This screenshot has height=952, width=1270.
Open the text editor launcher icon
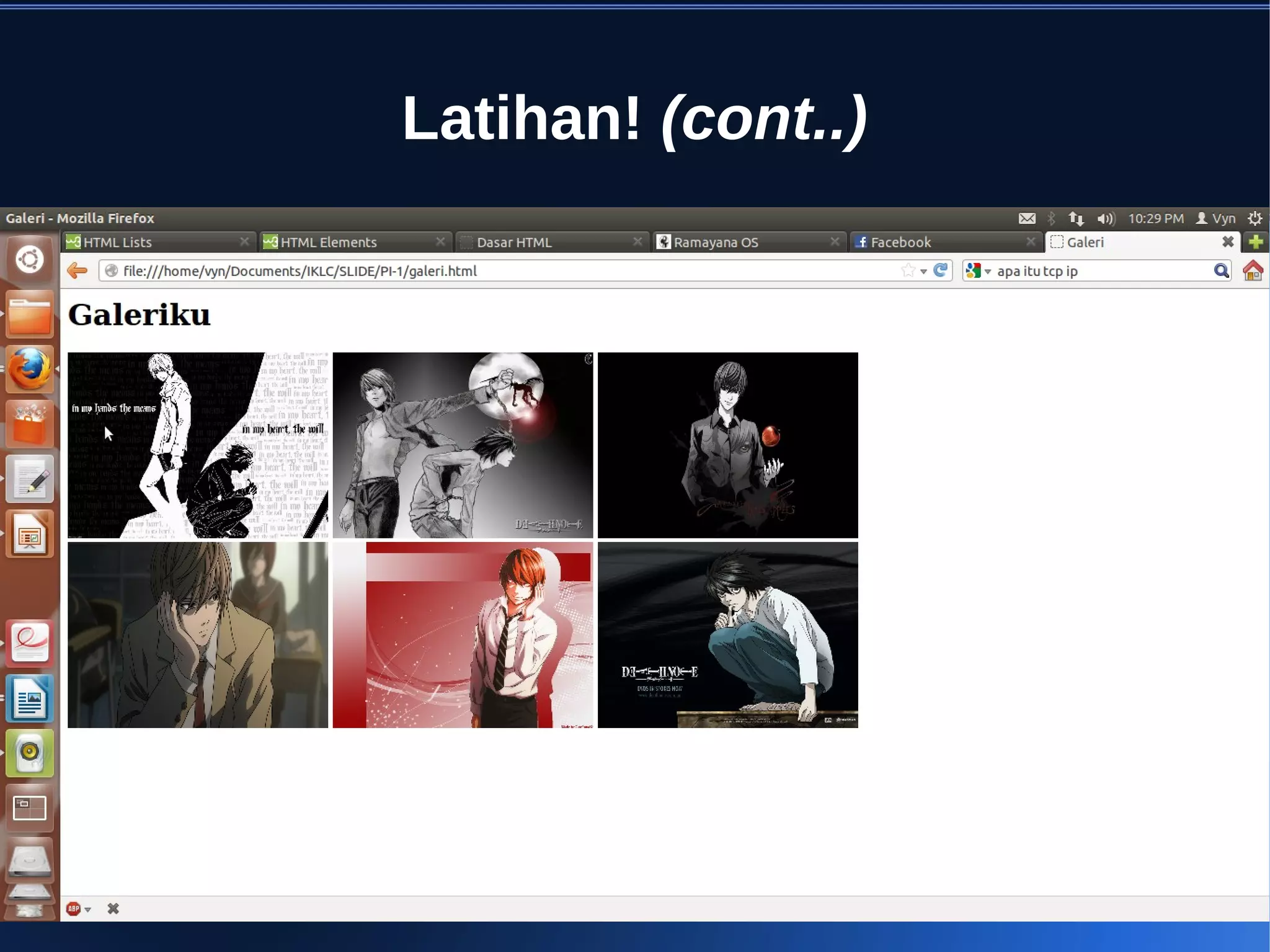[x=29, y=479]
